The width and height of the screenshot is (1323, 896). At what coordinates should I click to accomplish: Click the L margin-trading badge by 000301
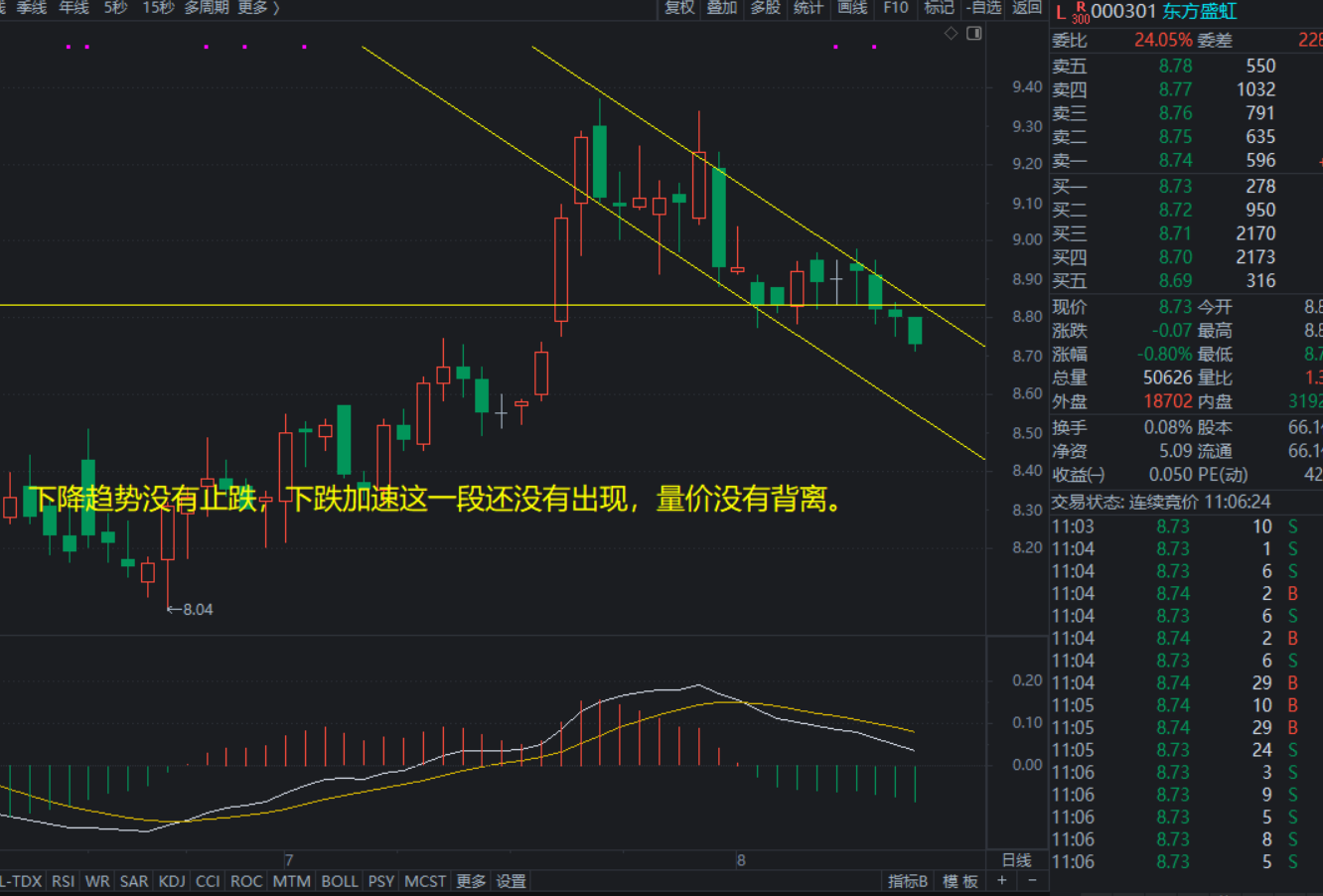[1061, 11]
